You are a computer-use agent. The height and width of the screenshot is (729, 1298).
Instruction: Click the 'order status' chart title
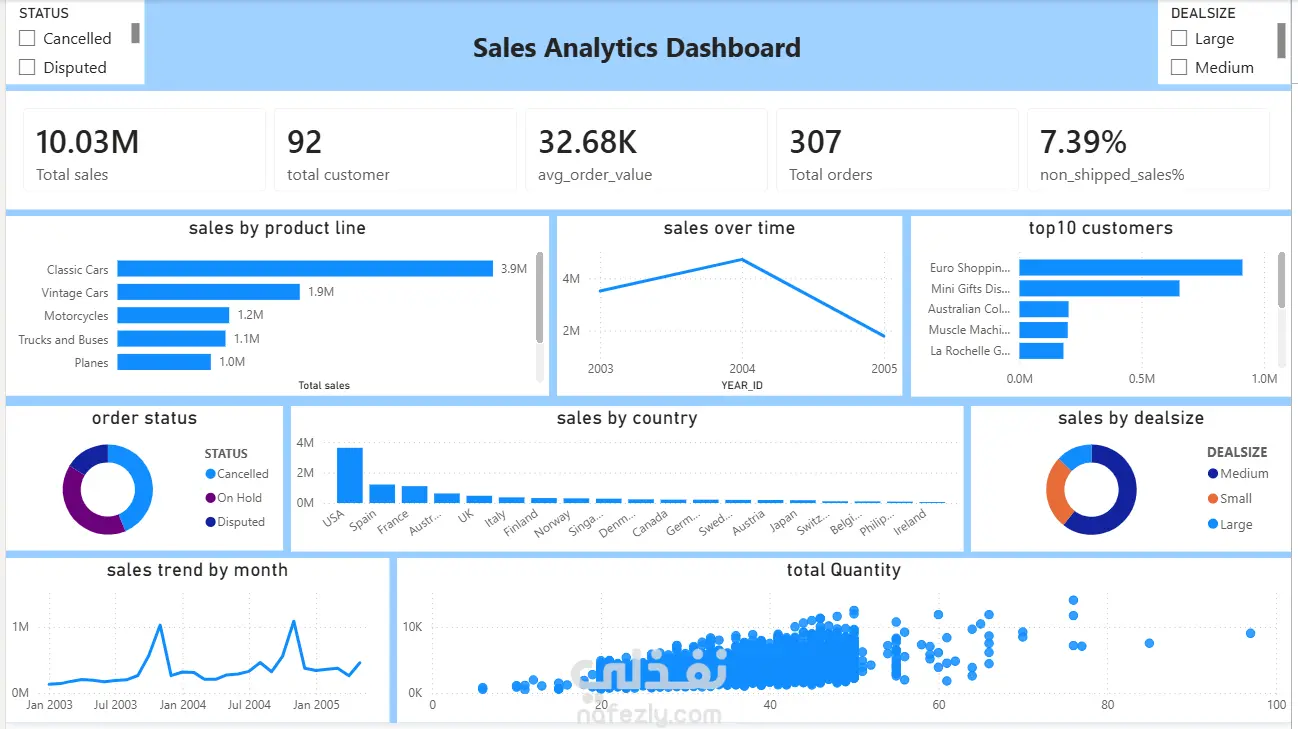coord(144,418)
